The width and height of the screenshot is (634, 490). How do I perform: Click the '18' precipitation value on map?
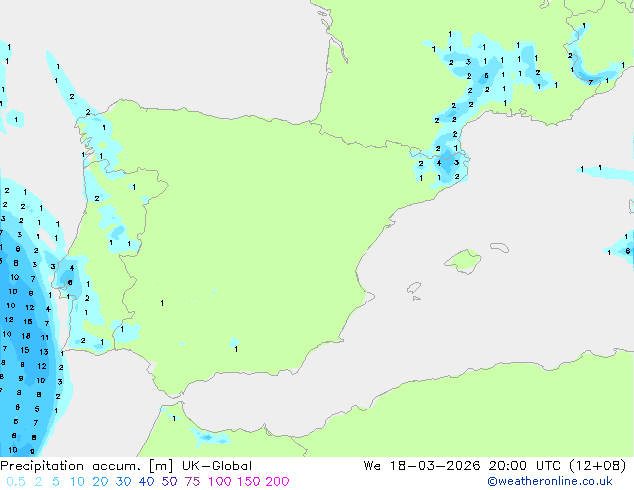pos(26,336)
